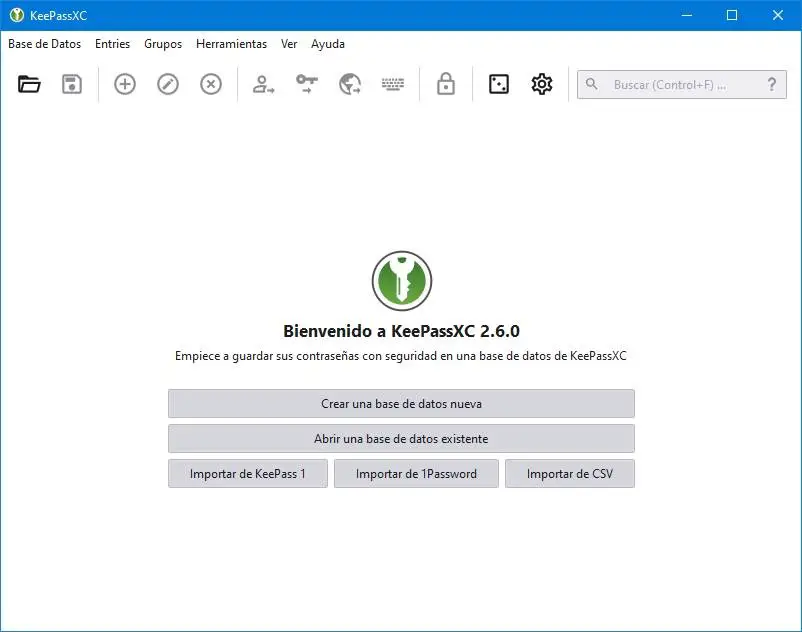
Task: Minimize the KeePassXC window
Action: (x=687, y=15)
